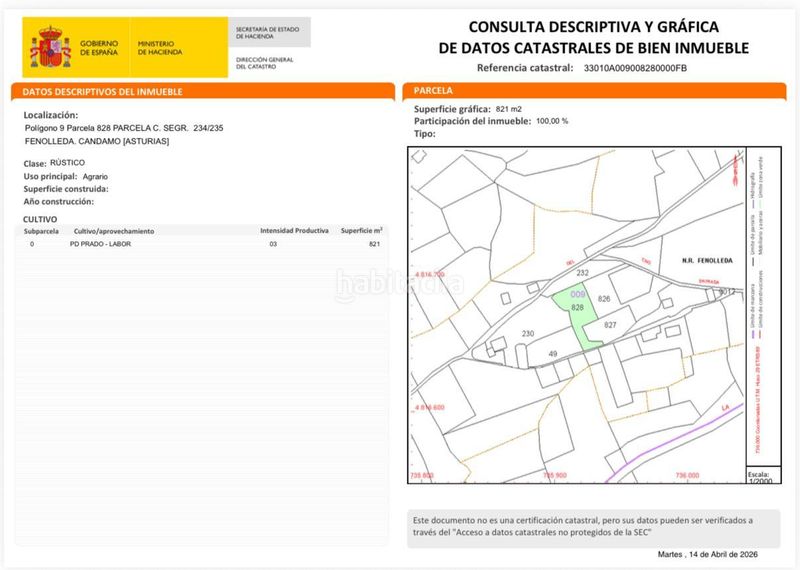
Task: Click 'N.R. FENOLLEDA' map label
Action: (707, 260)
